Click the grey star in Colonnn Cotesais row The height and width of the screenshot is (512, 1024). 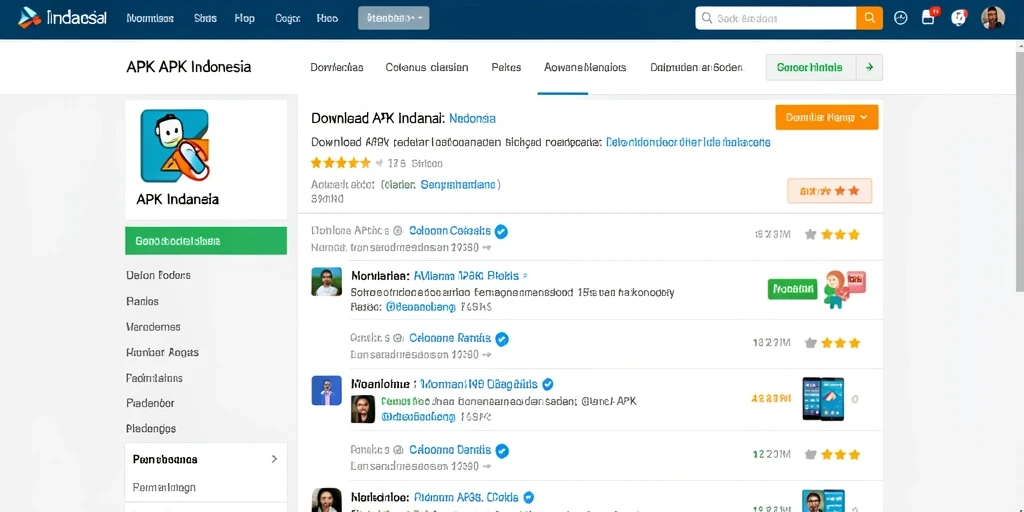coord(810,234)
